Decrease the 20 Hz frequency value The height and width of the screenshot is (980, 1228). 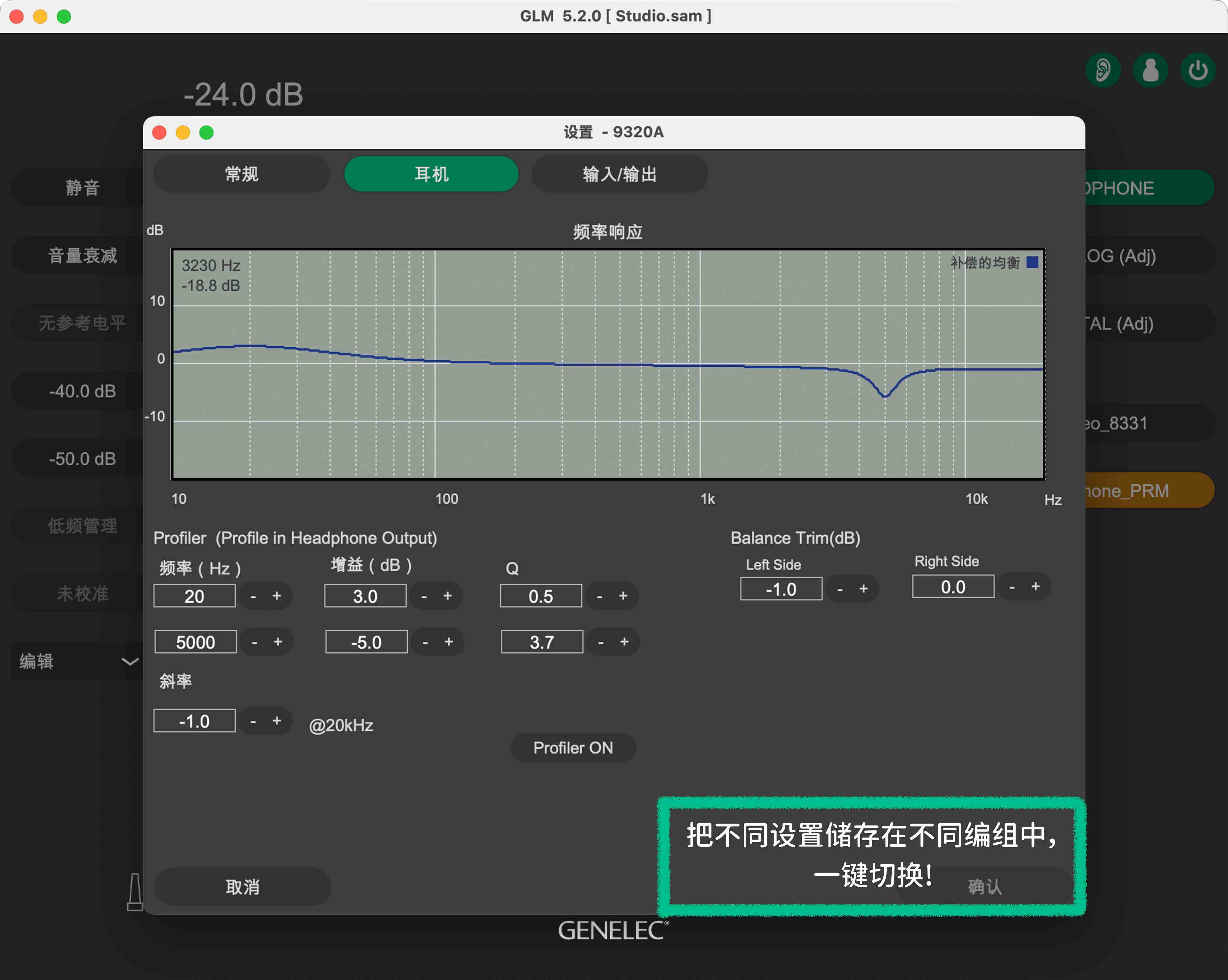click(x=253, y=596)
